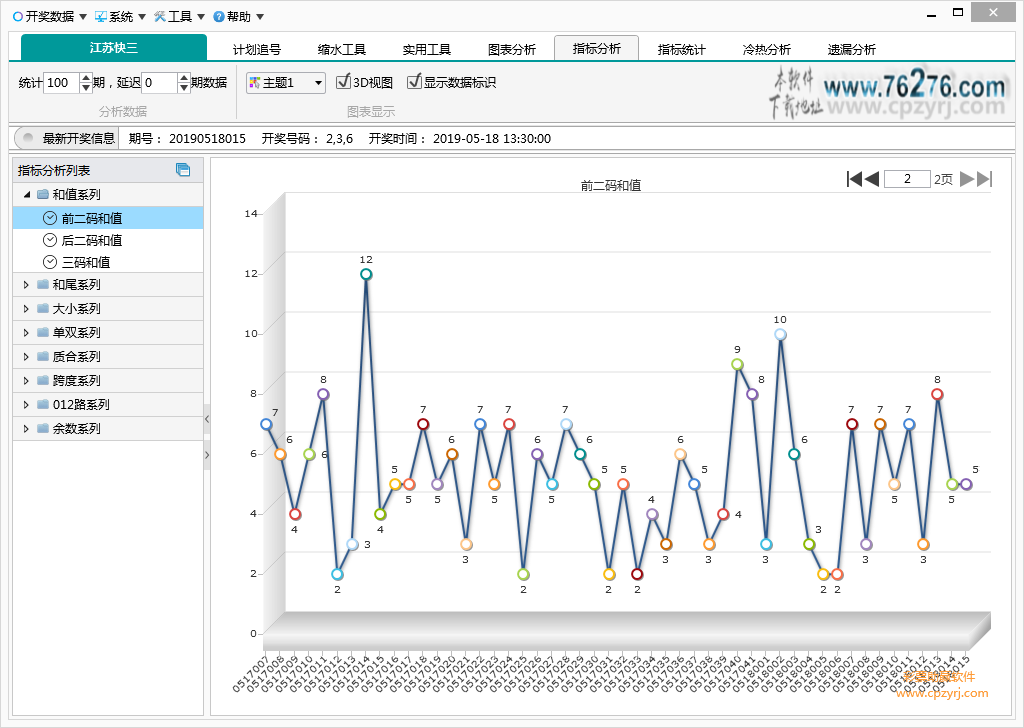The height and width of the screenshot is (728, 1024).
Task: Increase the 延迟 delay value
Action: click(184, 78)
